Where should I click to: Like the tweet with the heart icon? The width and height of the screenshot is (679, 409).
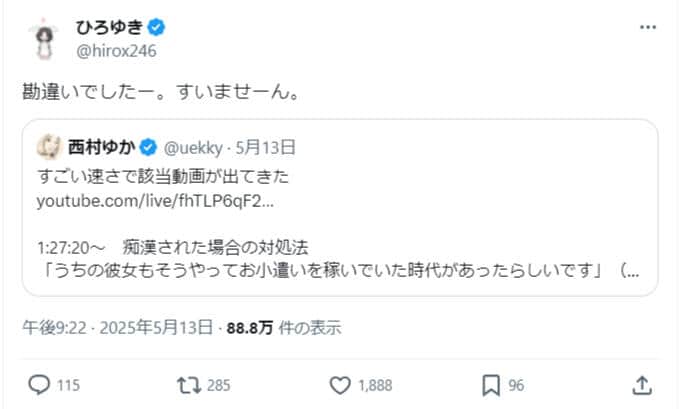(x=340, y=384)
